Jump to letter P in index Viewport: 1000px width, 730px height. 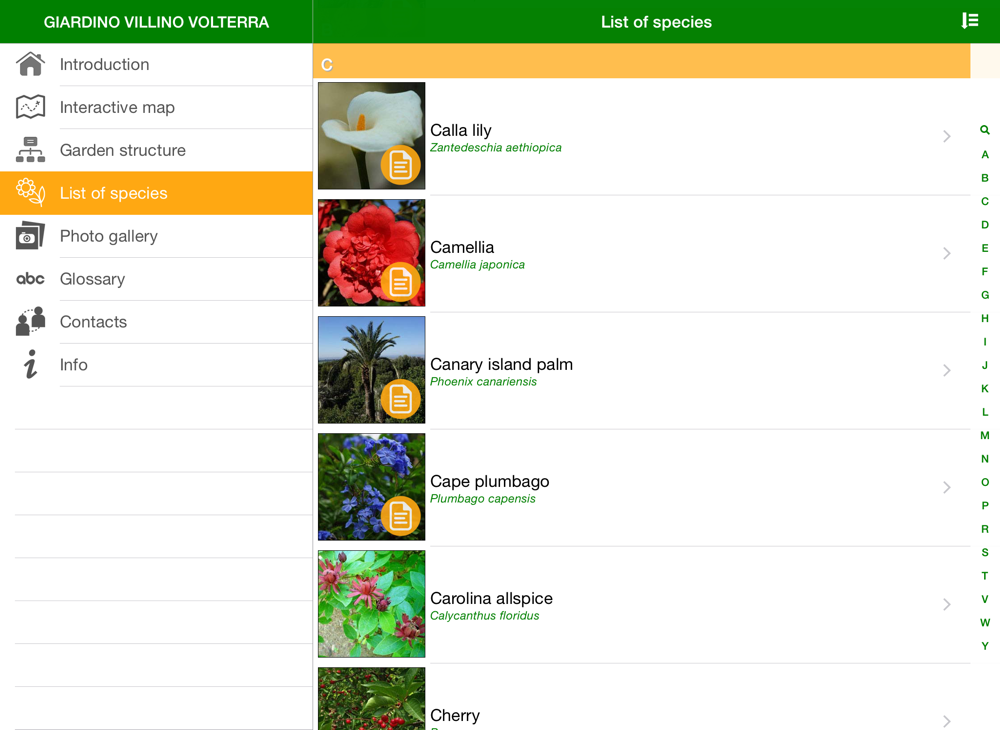(985, 506)
